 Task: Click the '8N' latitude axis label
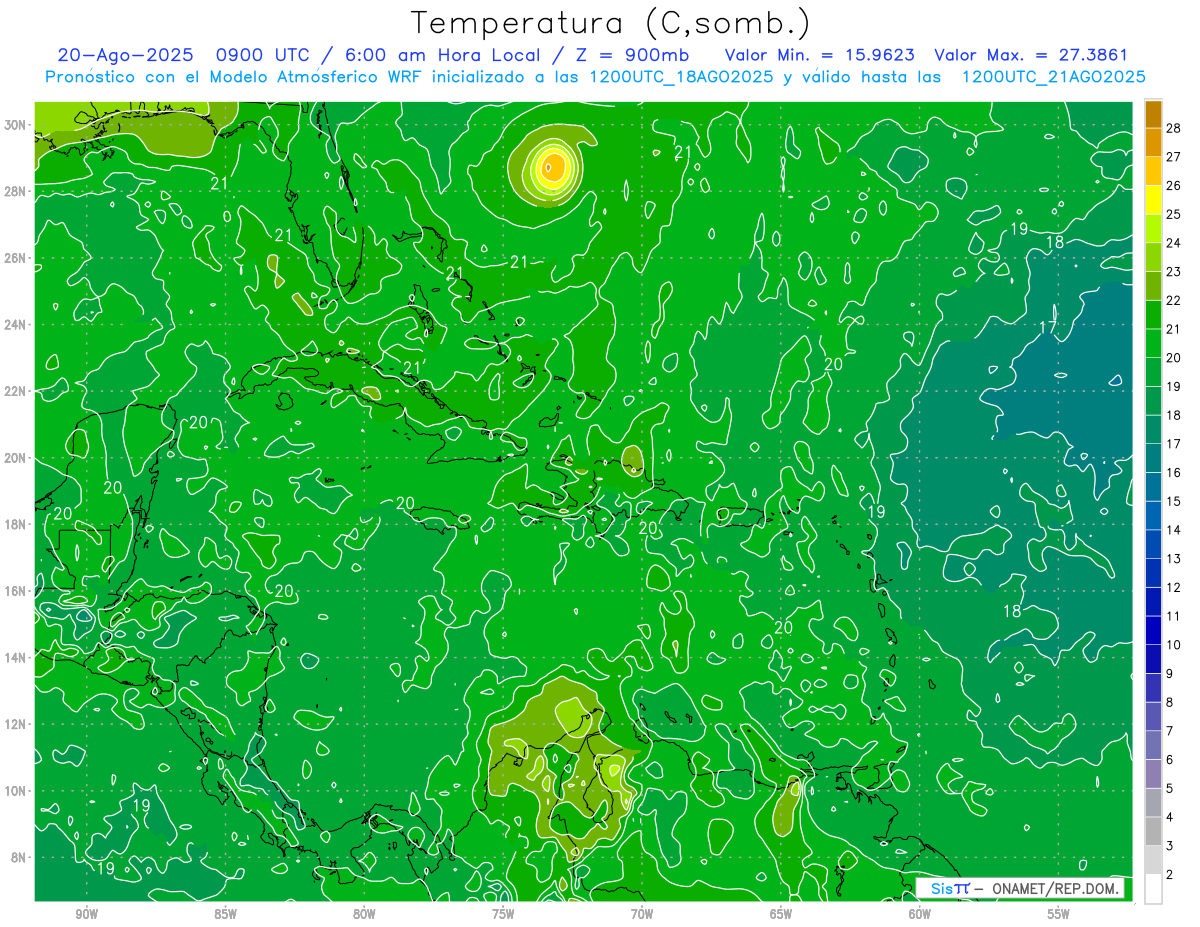pyautogui.click(x=19, y=857)
